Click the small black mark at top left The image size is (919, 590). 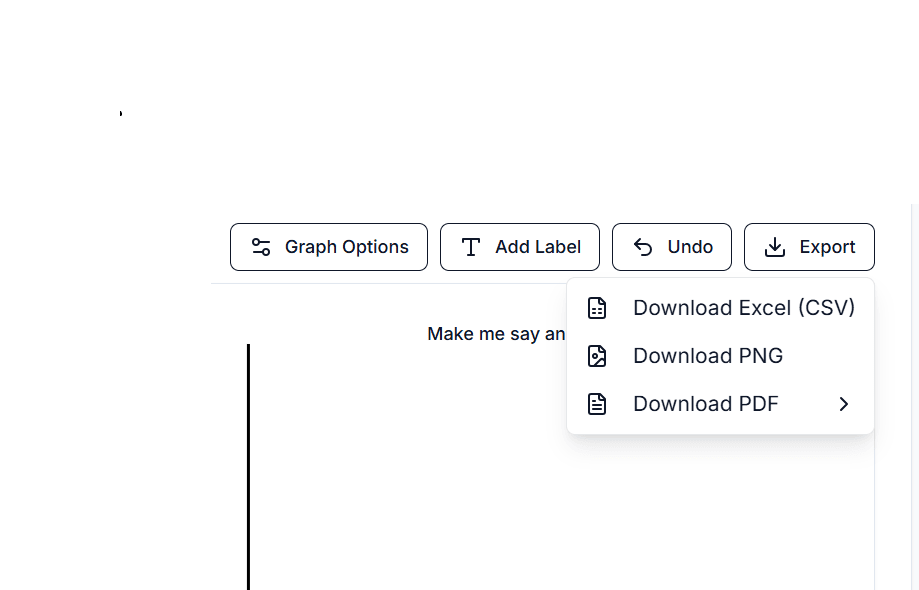121,114
